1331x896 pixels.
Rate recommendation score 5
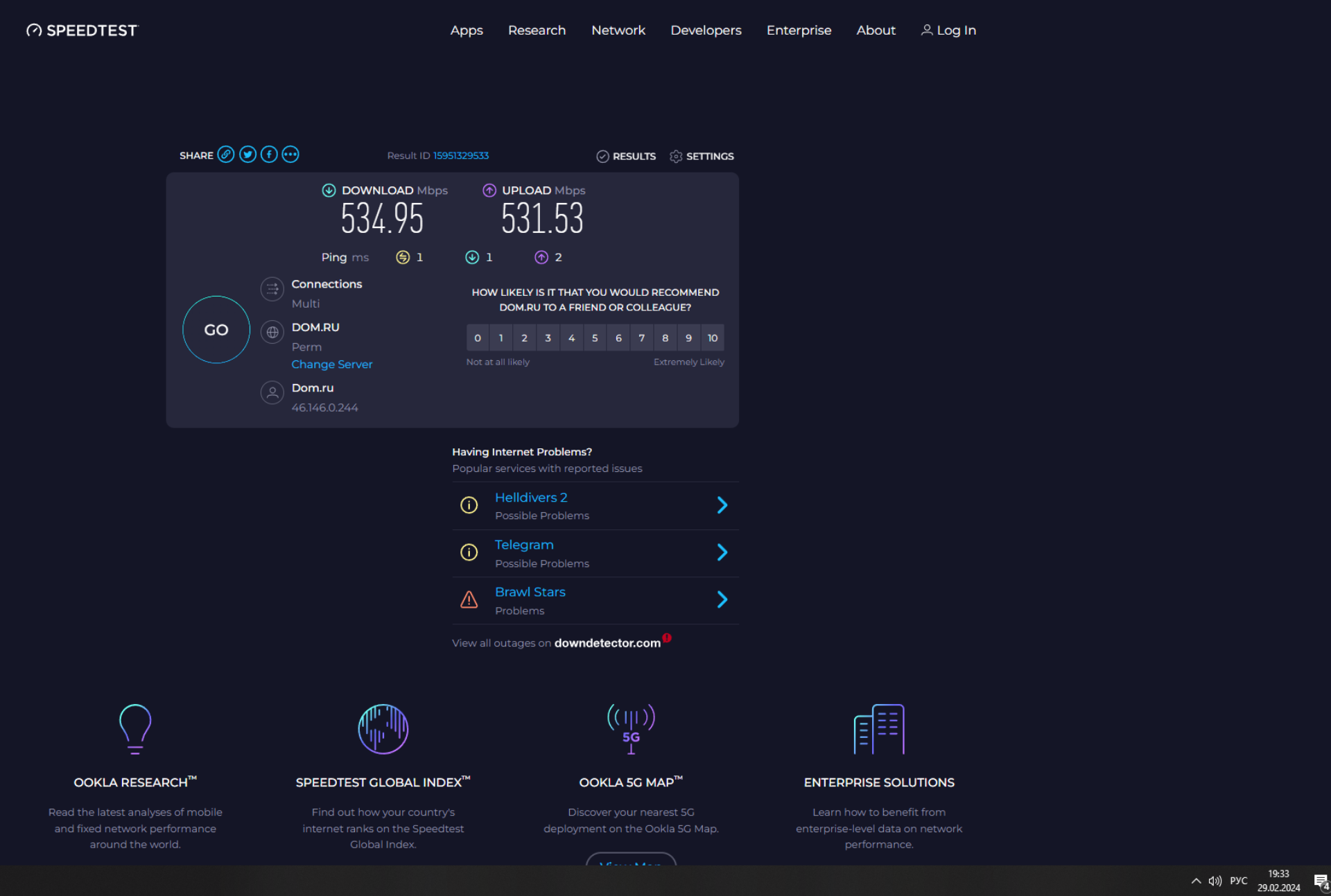point(595,338)
